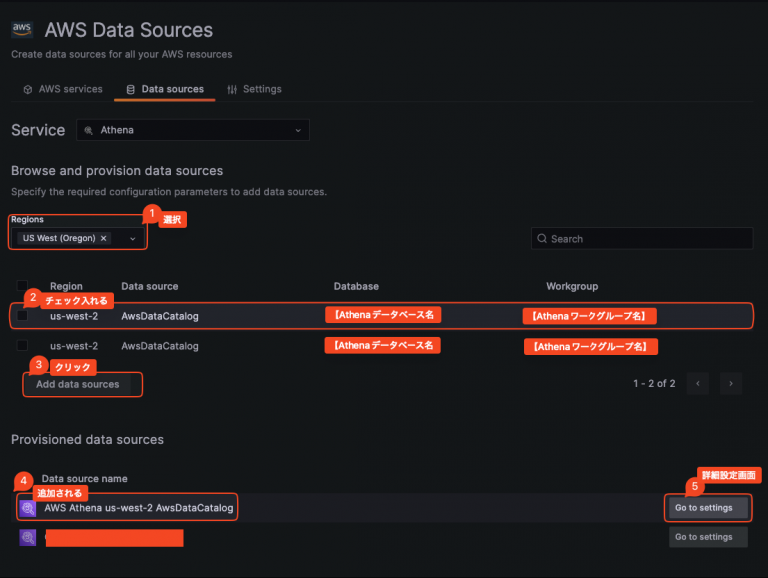Click the Athena icon in Service selector
This screenshot has width=768, height=578.
point(89,130)
